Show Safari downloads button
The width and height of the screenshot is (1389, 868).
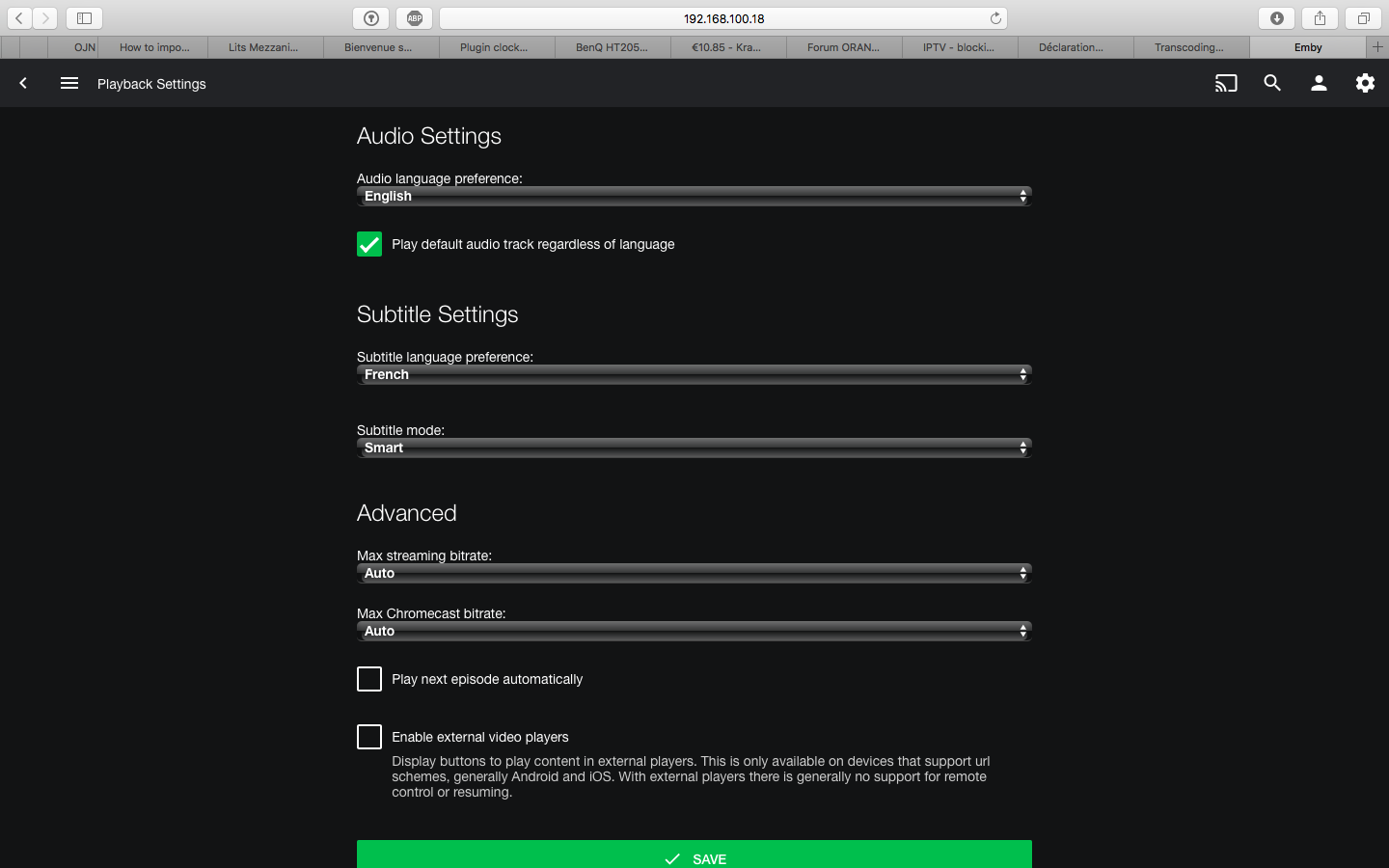pos(1277,18)
